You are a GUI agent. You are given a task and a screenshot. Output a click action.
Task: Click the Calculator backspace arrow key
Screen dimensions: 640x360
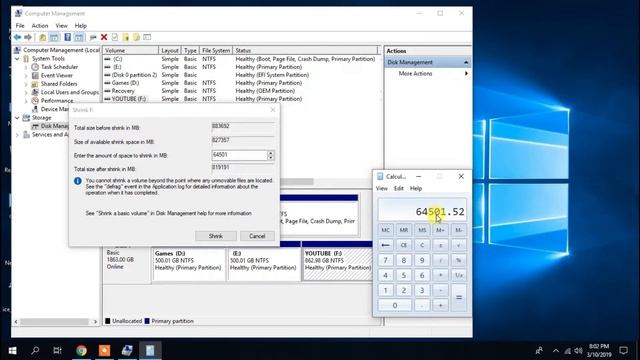(x=385, y=245)
